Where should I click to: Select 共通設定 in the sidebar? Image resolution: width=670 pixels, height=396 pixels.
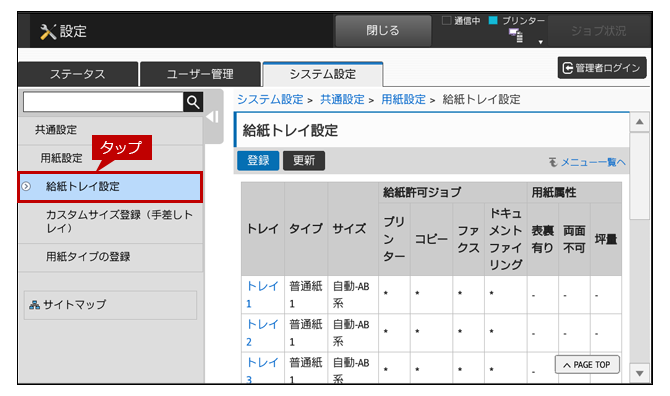click(x=111, y=130)
